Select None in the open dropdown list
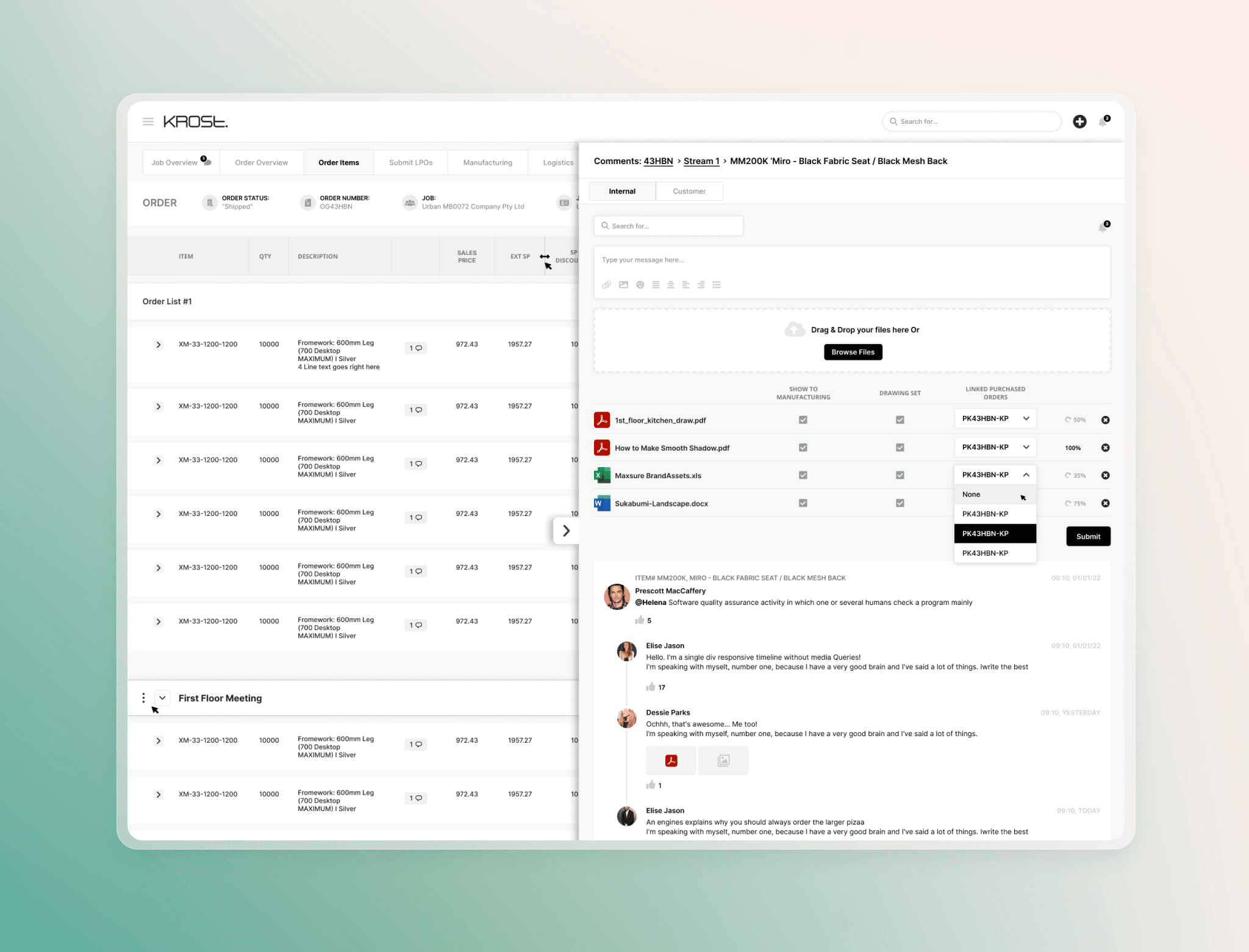Viewport: 1249px width, 952px height. pos(972,495)
